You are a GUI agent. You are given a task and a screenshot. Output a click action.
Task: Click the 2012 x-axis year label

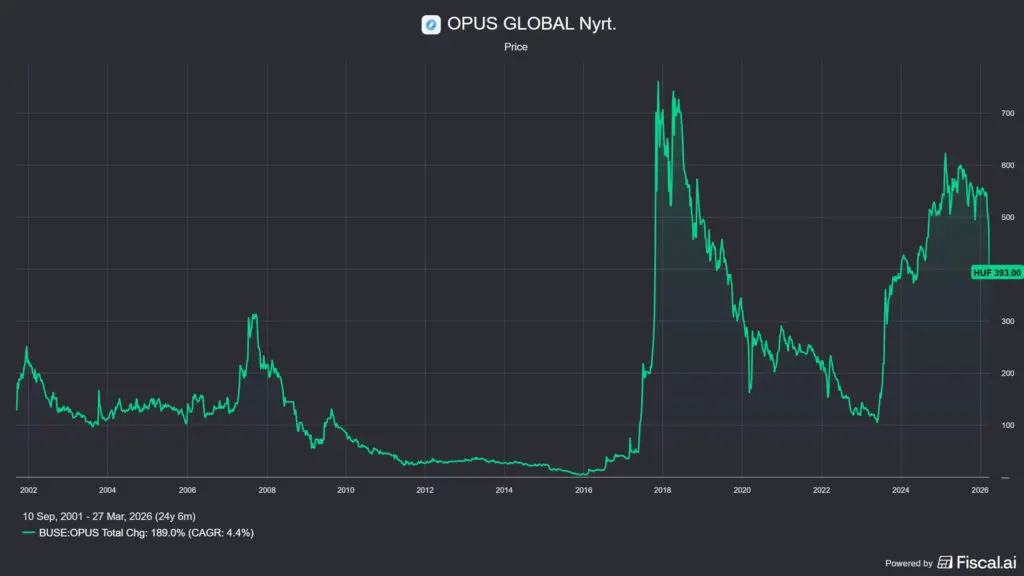tap(424, 490)
